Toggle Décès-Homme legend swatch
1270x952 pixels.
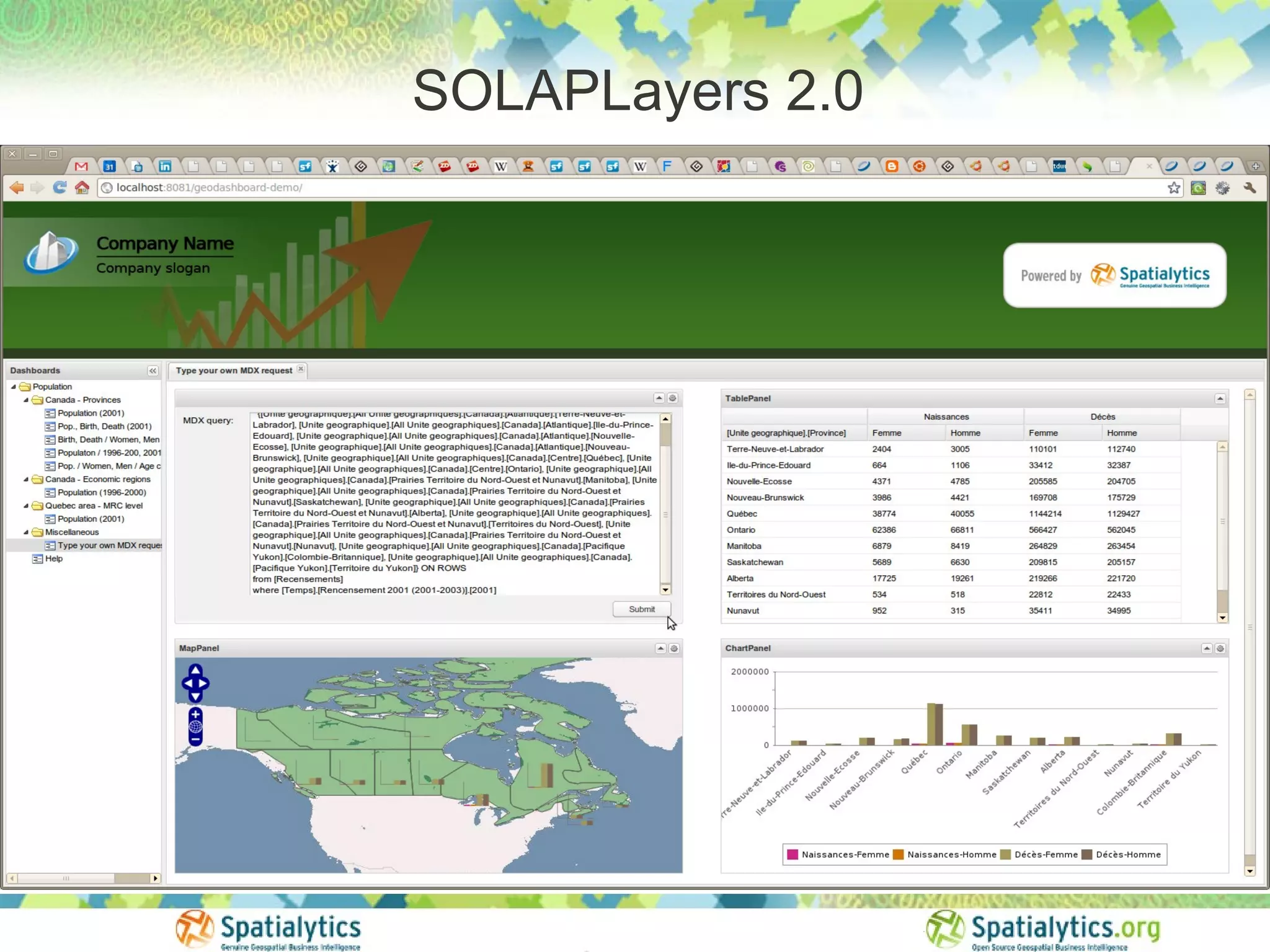pyautogui.click(x=1086, y=855)
